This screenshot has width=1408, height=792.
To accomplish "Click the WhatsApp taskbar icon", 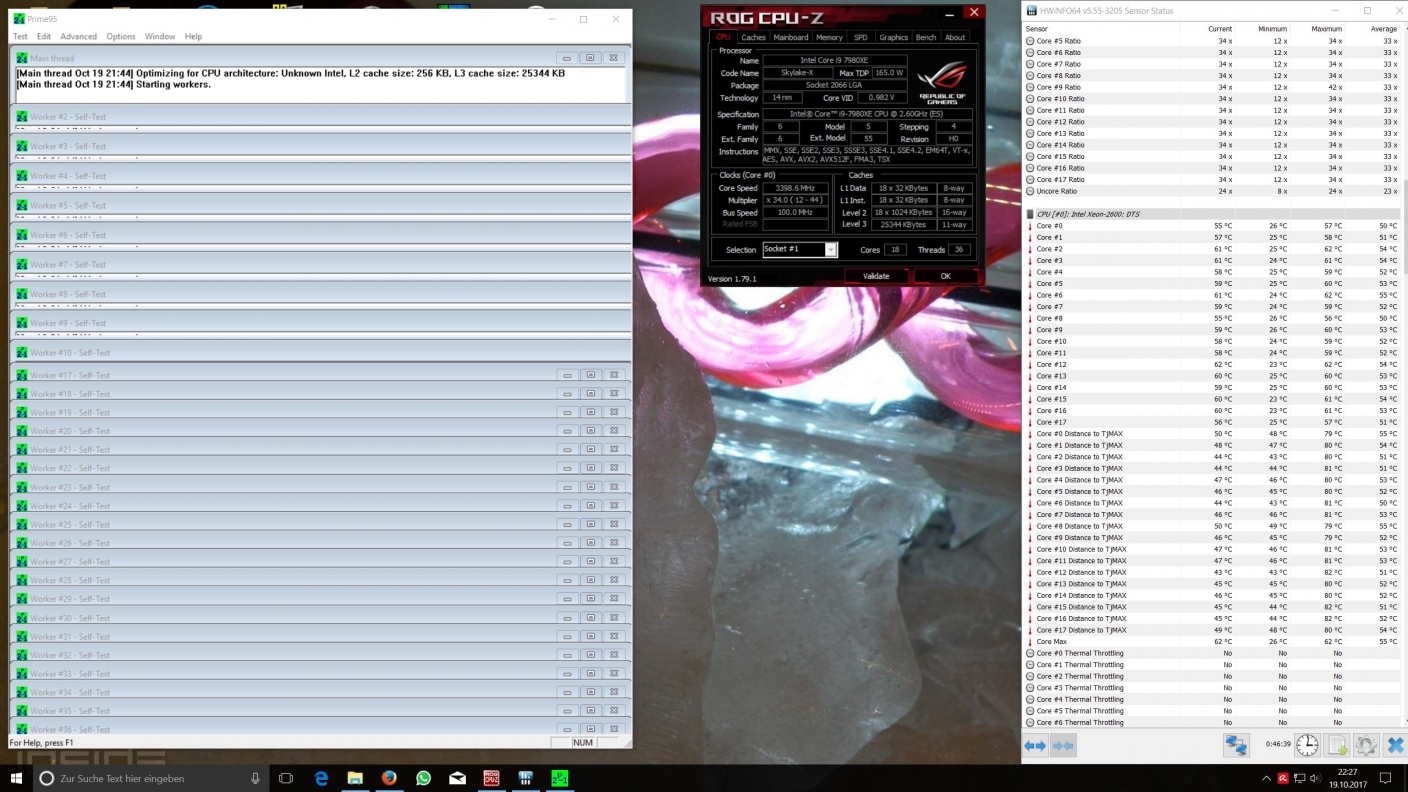I will (423, 778).
